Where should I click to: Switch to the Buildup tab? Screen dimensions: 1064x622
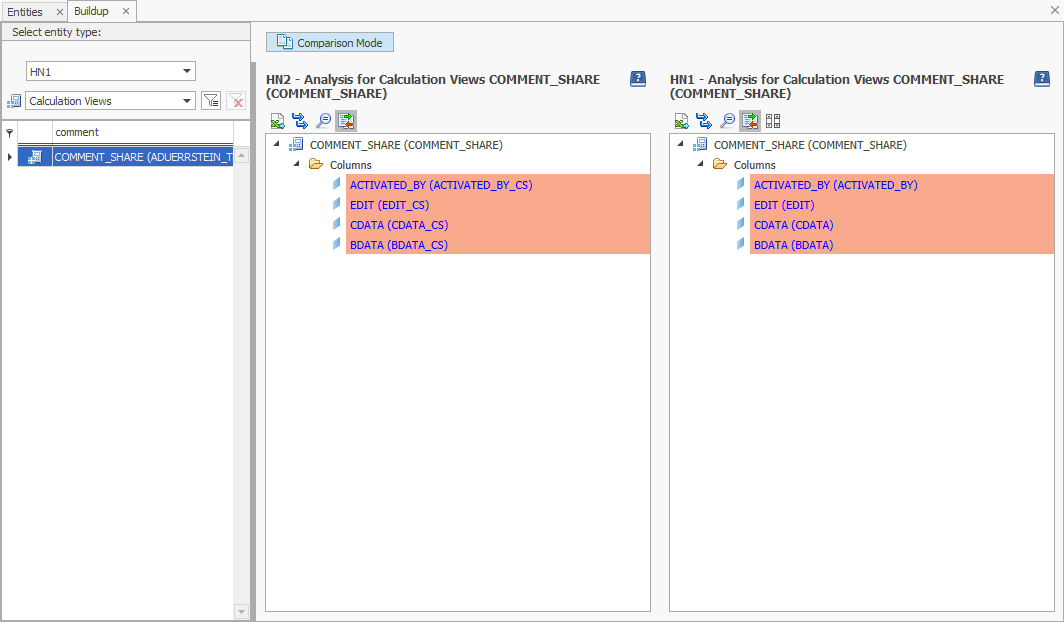[x=92, y=11]
